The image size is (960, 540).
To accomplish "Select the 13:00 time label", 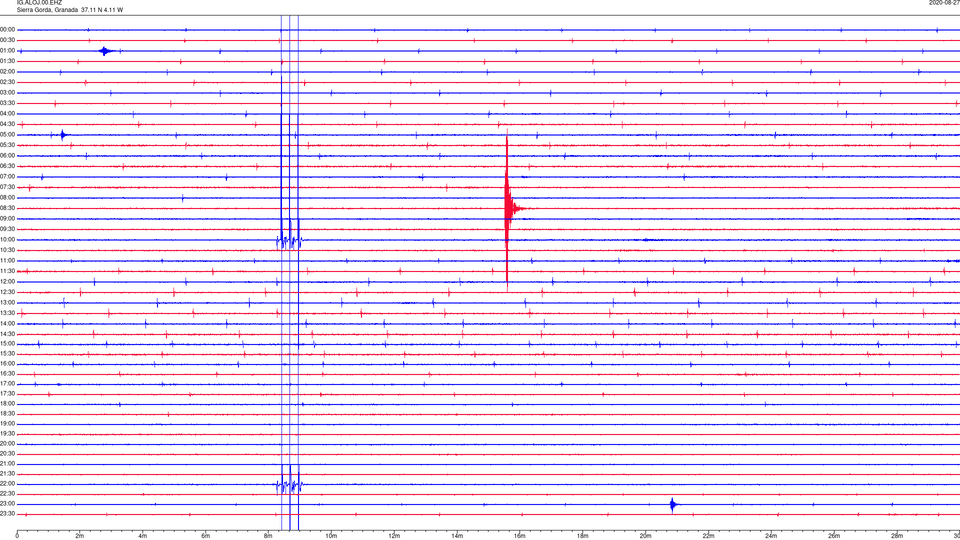I will click(x=8, y=302).
